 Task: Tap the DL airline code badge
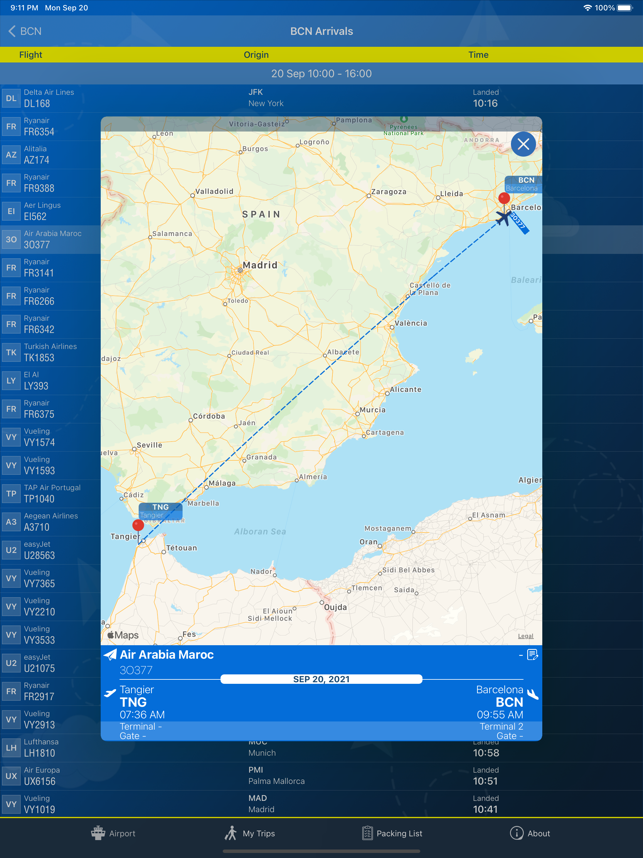tap(11, 98)
